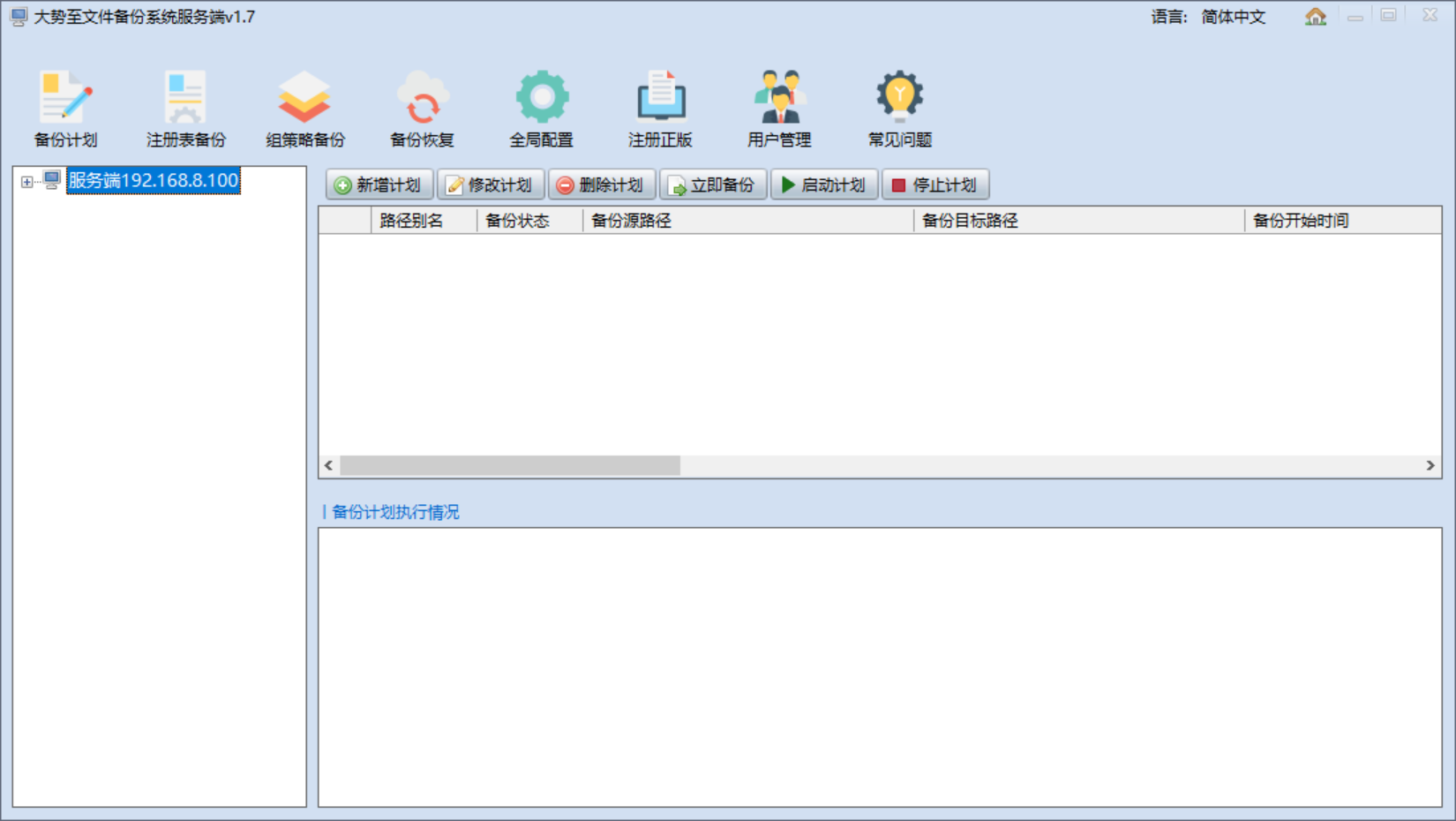This screenshot has height=821, width=1456.
Task: Expand the 服务端192.168.8.100 tree node
Action: coord(27,182)
